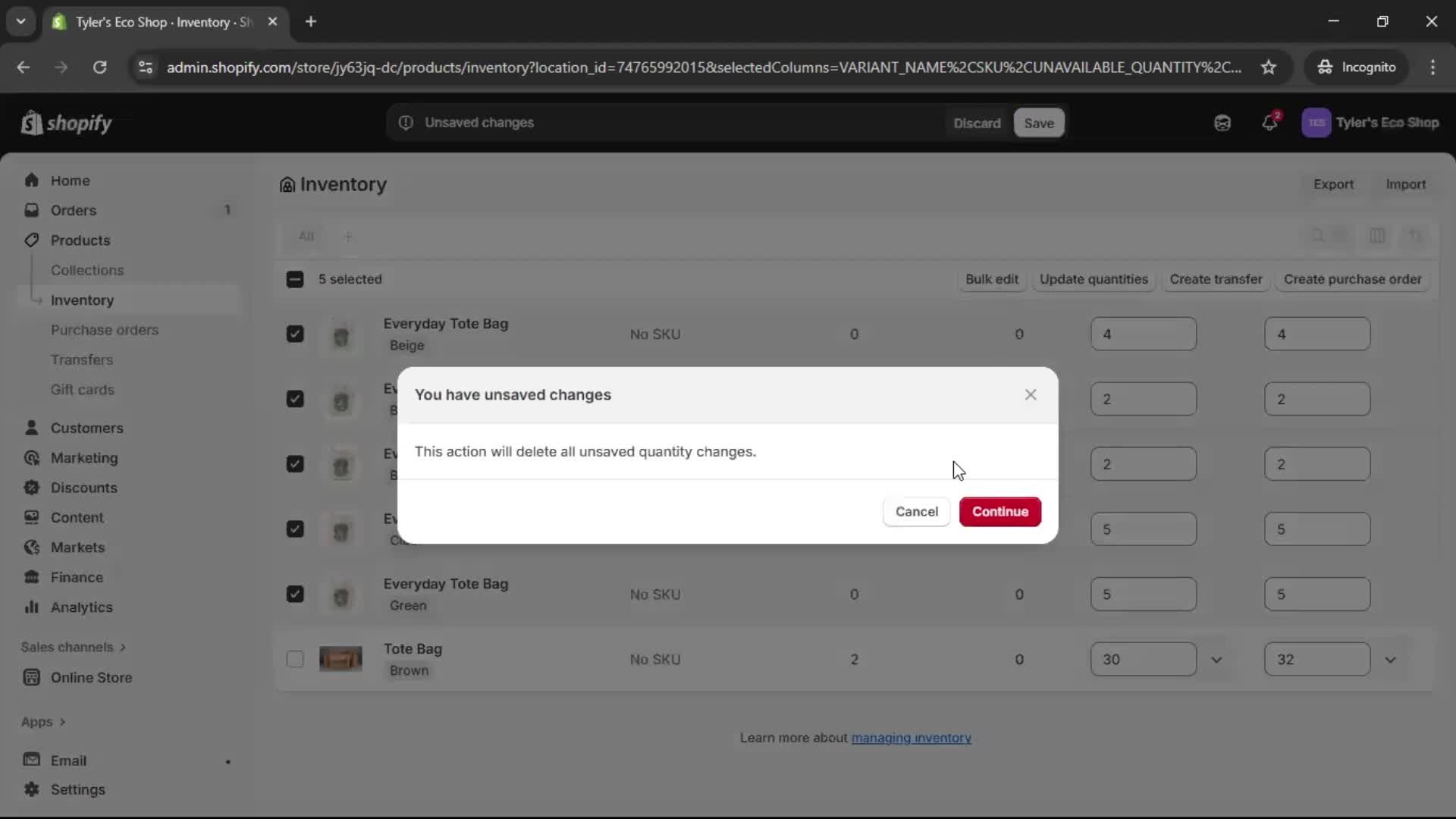1456x819 pixels.
Task: Open Analytics from the sidebar
Action: (80, 607)
